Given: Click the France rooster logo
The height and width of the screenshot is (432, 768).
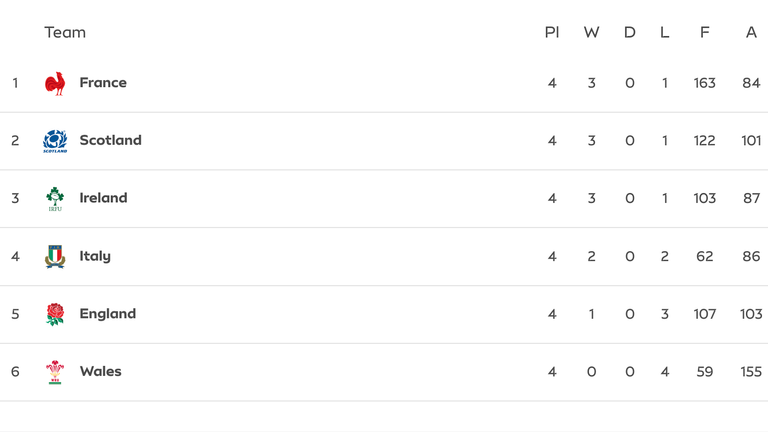Looking at the screenshot, I should pyautogui.click(x=55, y=83).
